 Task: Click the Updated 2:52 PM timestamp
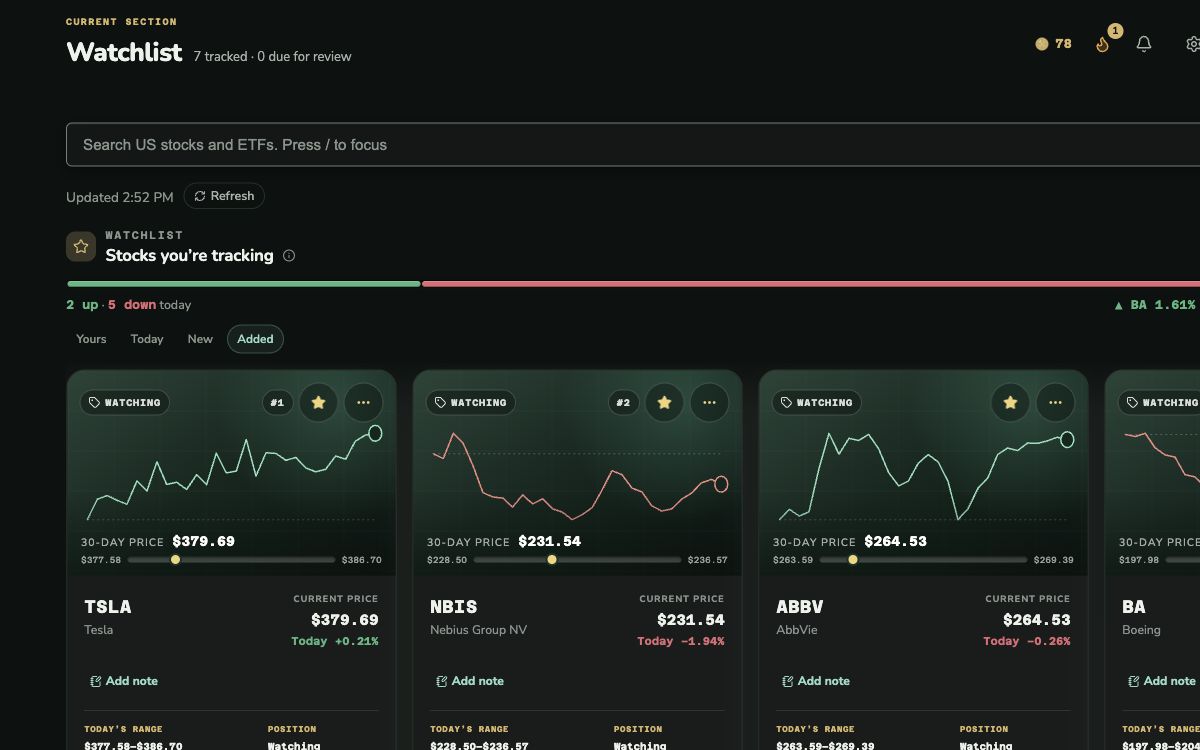click(x=120, y=197)
